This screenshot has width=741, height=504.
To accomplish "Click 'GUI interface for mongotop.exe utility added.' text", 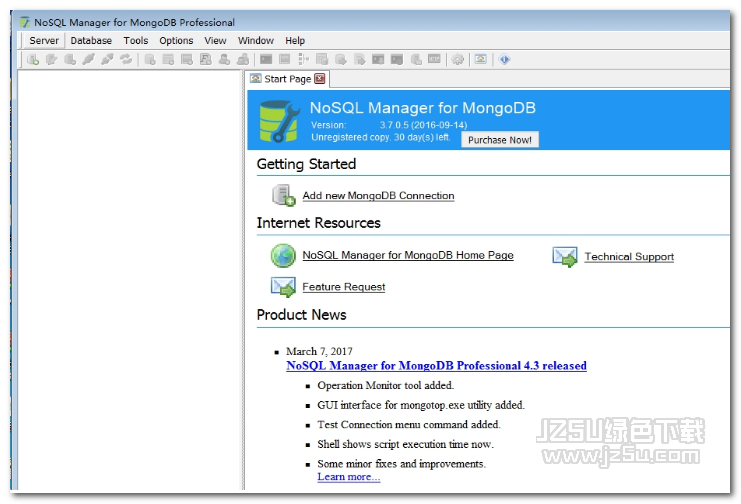I will (421, 405).
